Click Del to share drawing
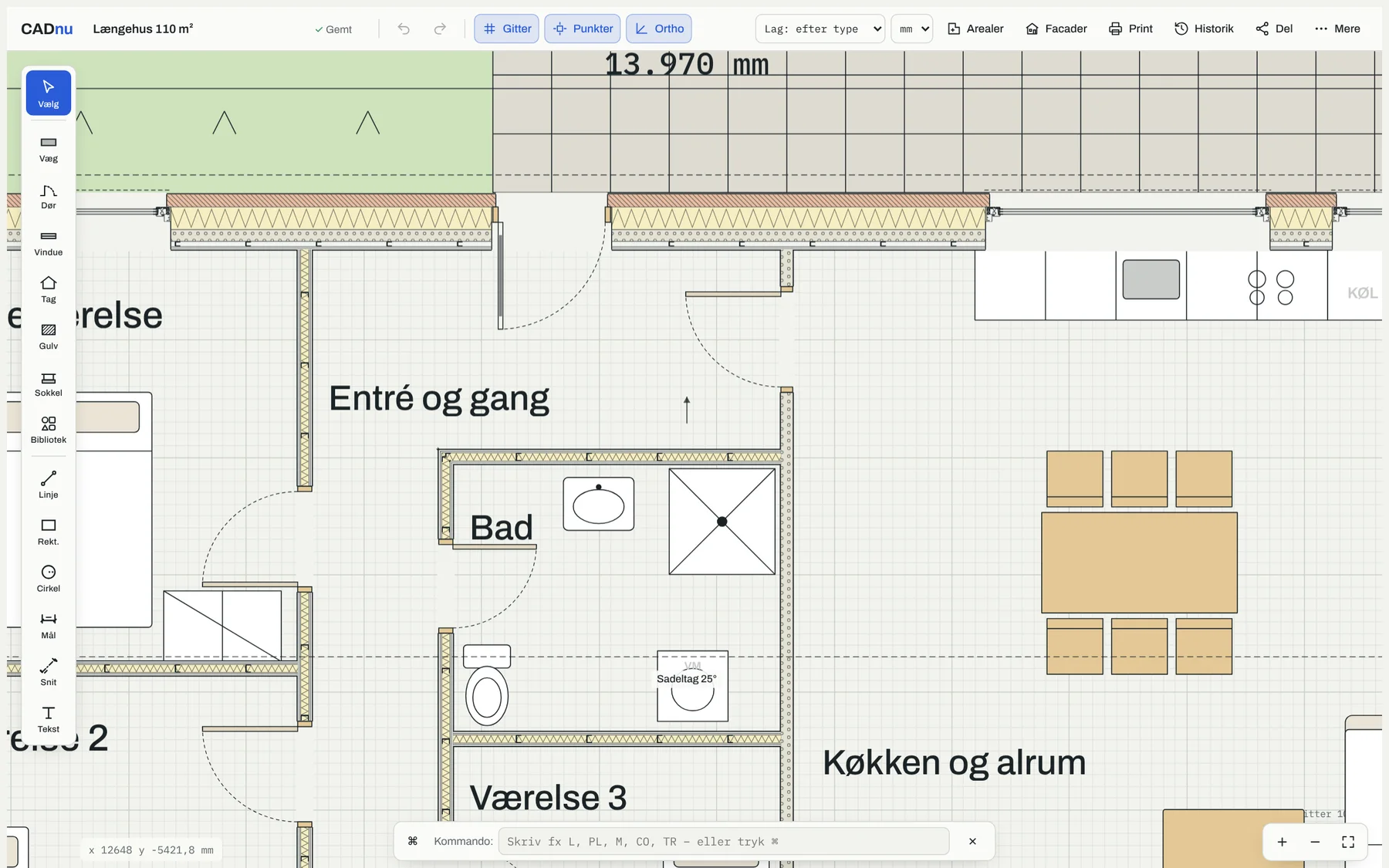The width and height of the screenshot is (1389, 868). (x=1274, y=29)
